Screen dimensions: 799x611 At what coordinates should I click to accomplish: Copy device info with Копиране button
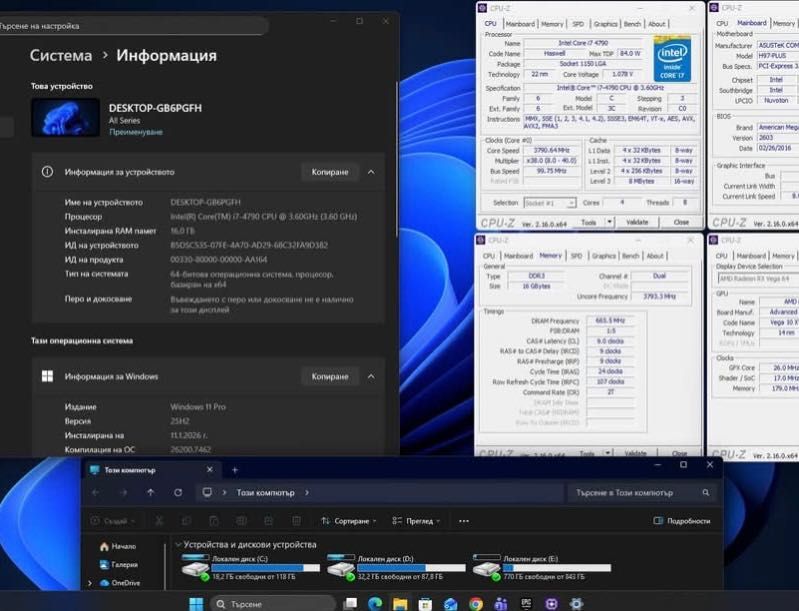330,172
